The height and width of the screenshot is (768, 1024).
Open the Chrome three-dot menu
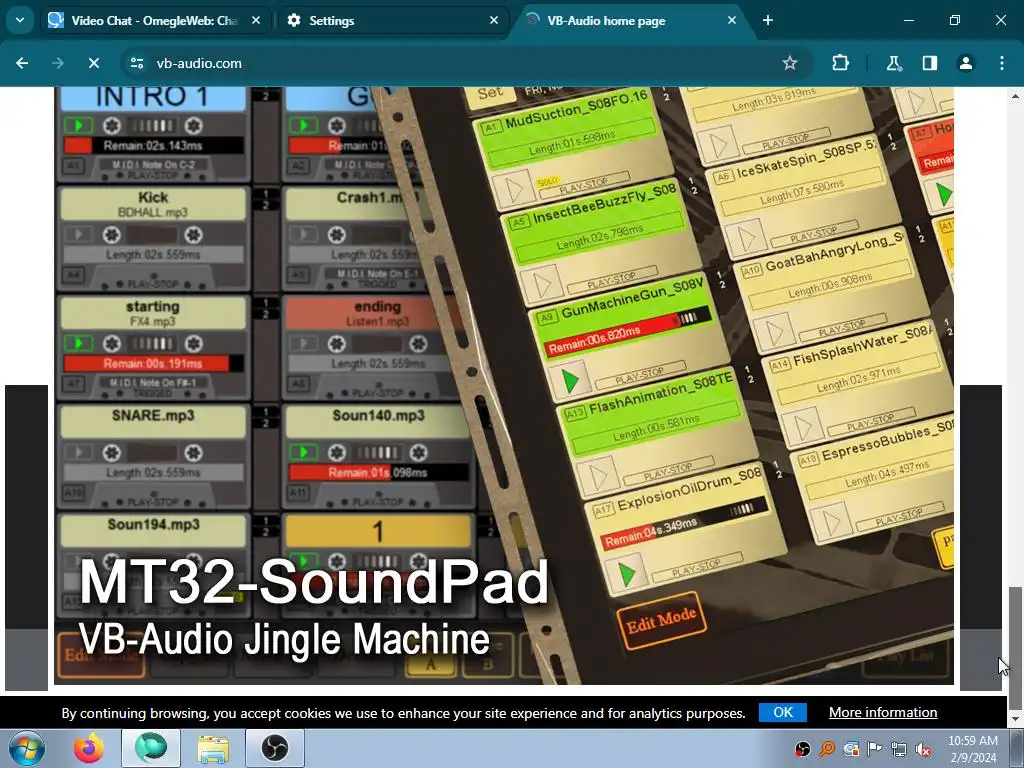(1002, 63)
